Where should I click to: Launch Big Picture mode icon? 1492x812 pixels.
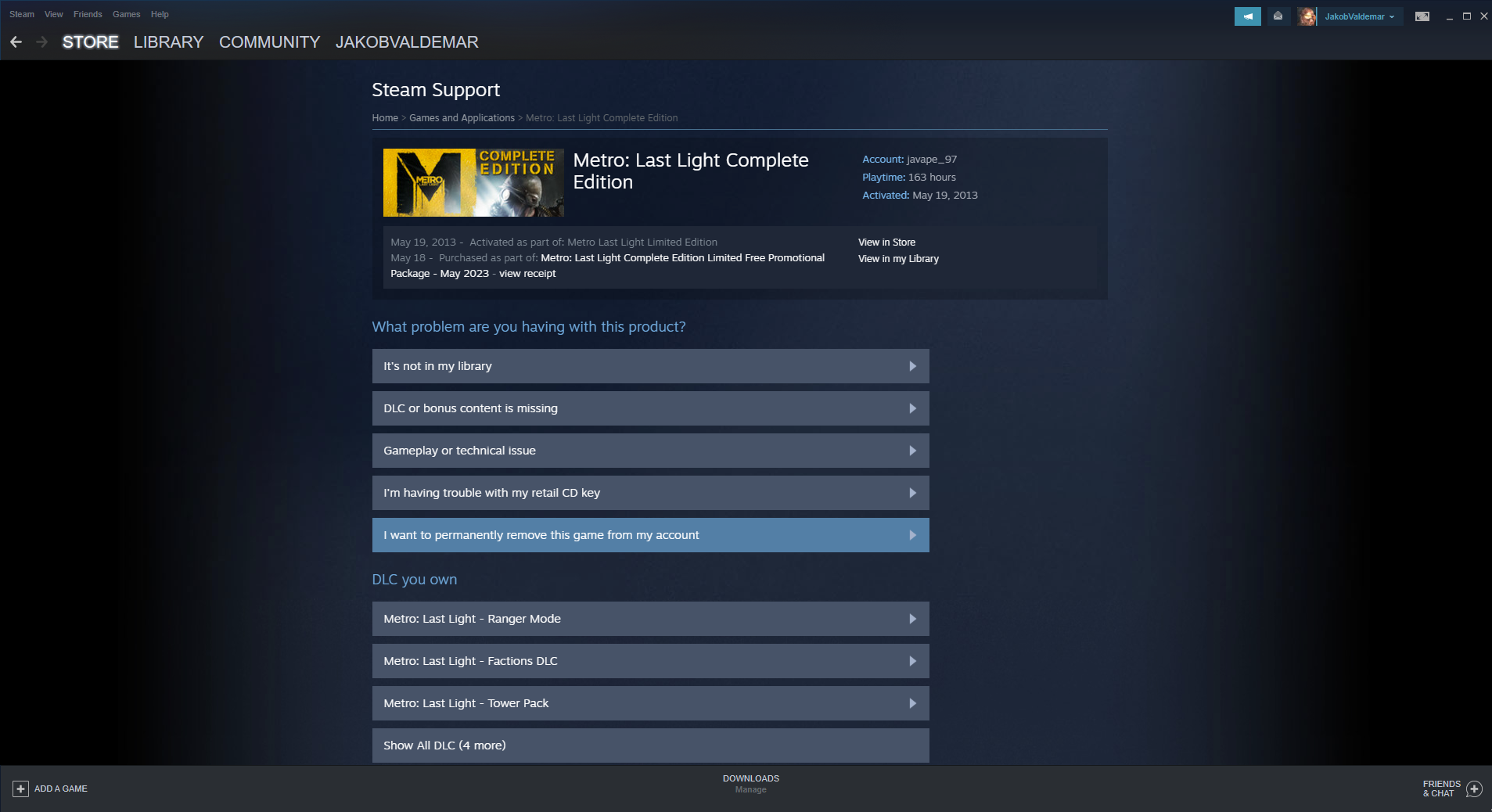[1422, 16]
